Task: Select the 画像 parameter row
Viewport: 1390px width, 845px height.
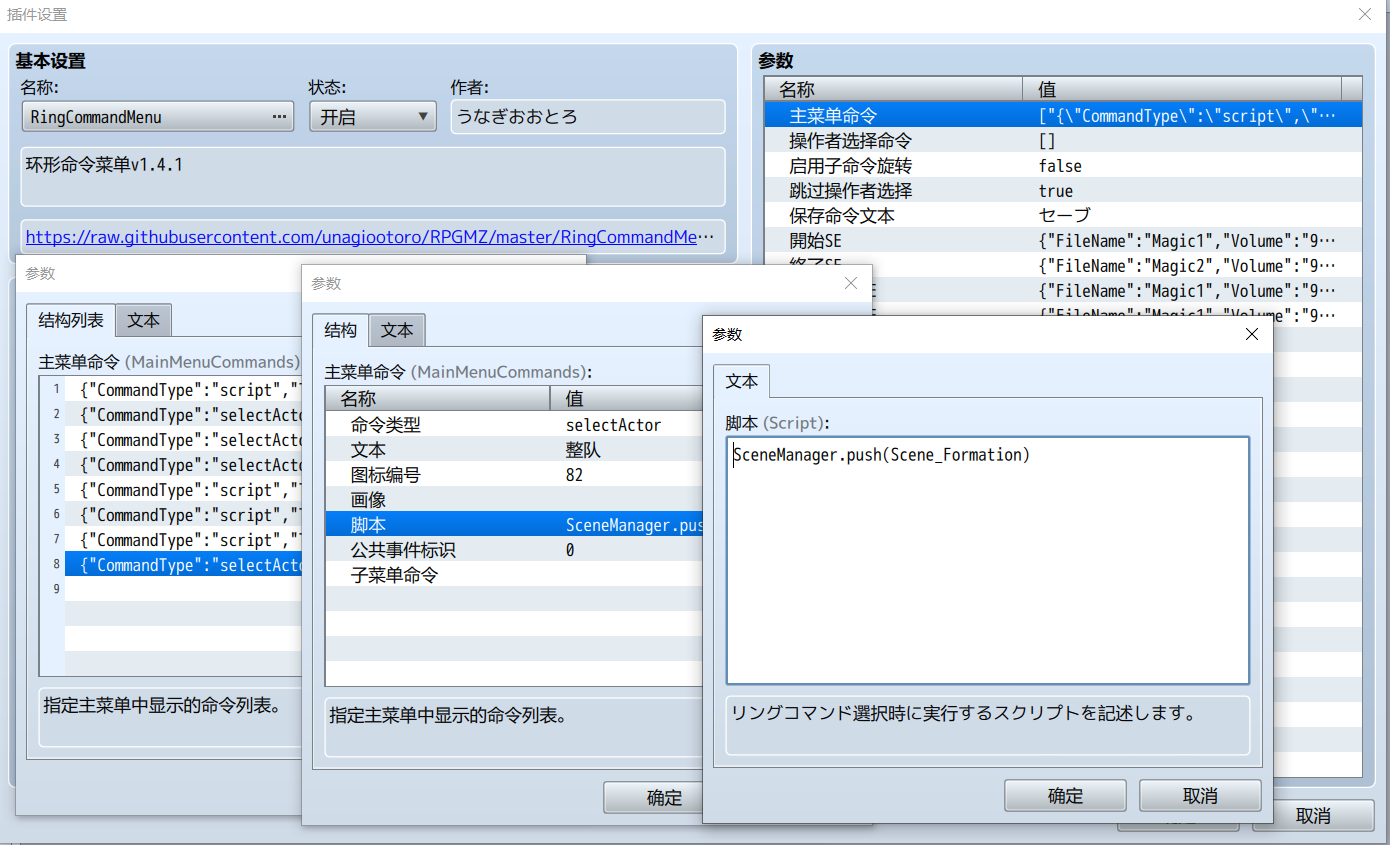Action: [x=514, y=500]
